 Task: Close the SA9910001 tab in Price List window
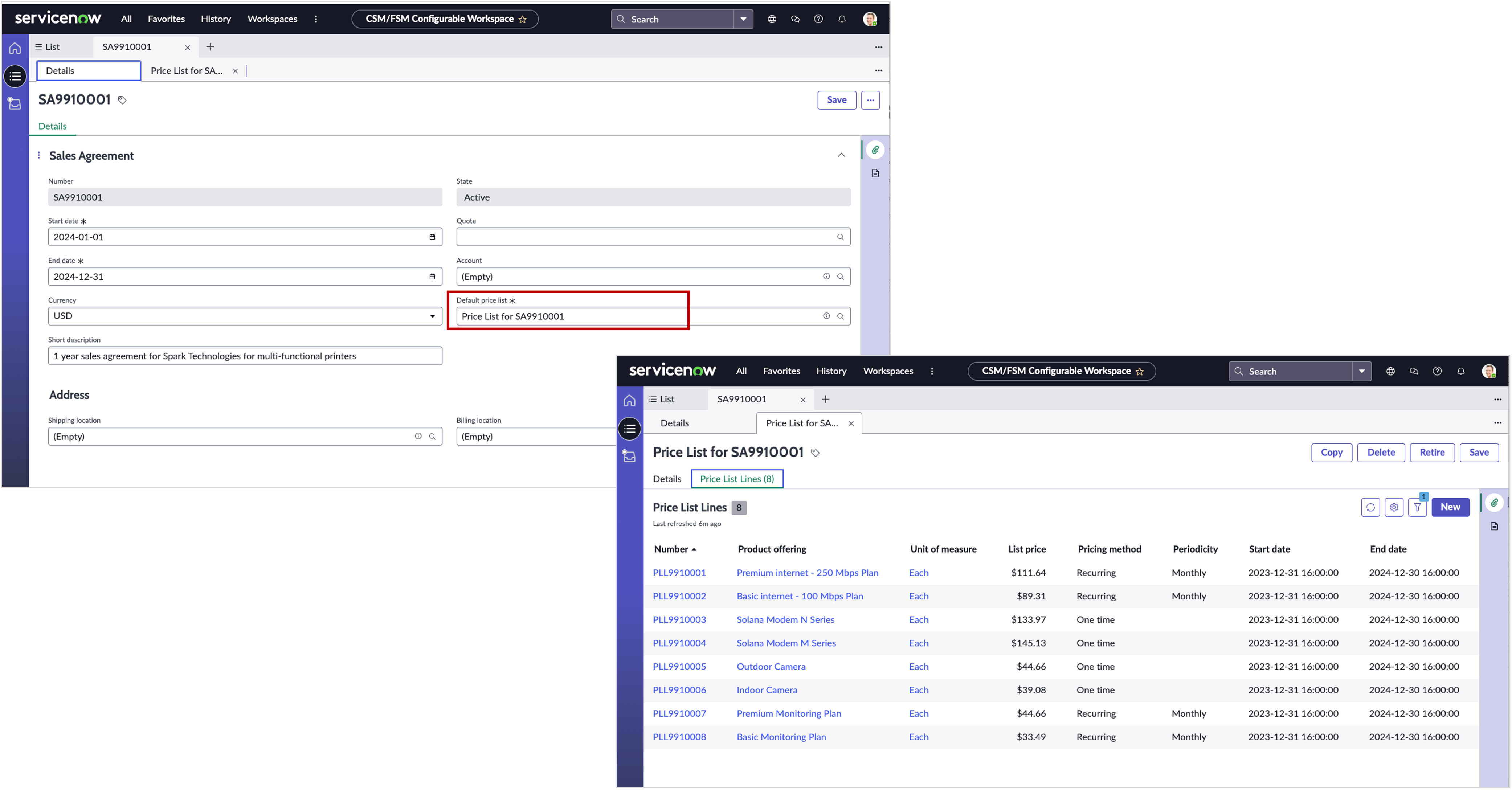[x=803, y=400]
